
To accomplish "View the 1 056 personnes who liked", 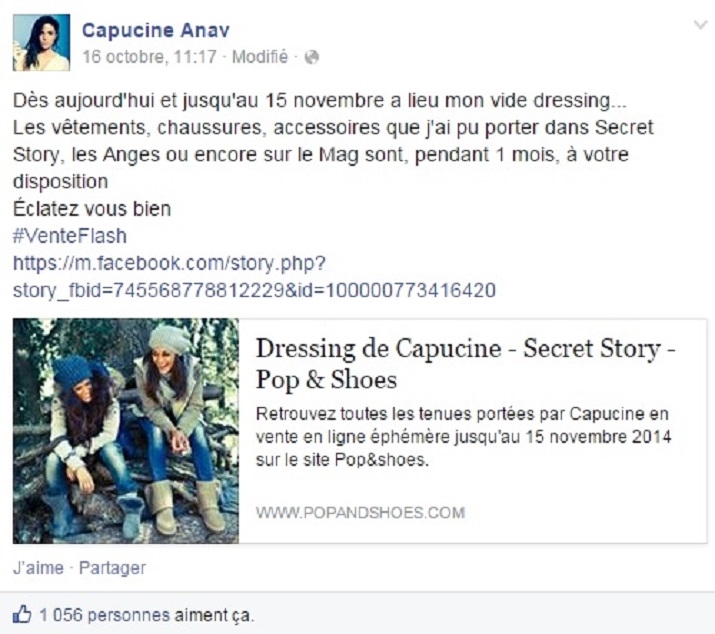I will [x=104, y=615].
